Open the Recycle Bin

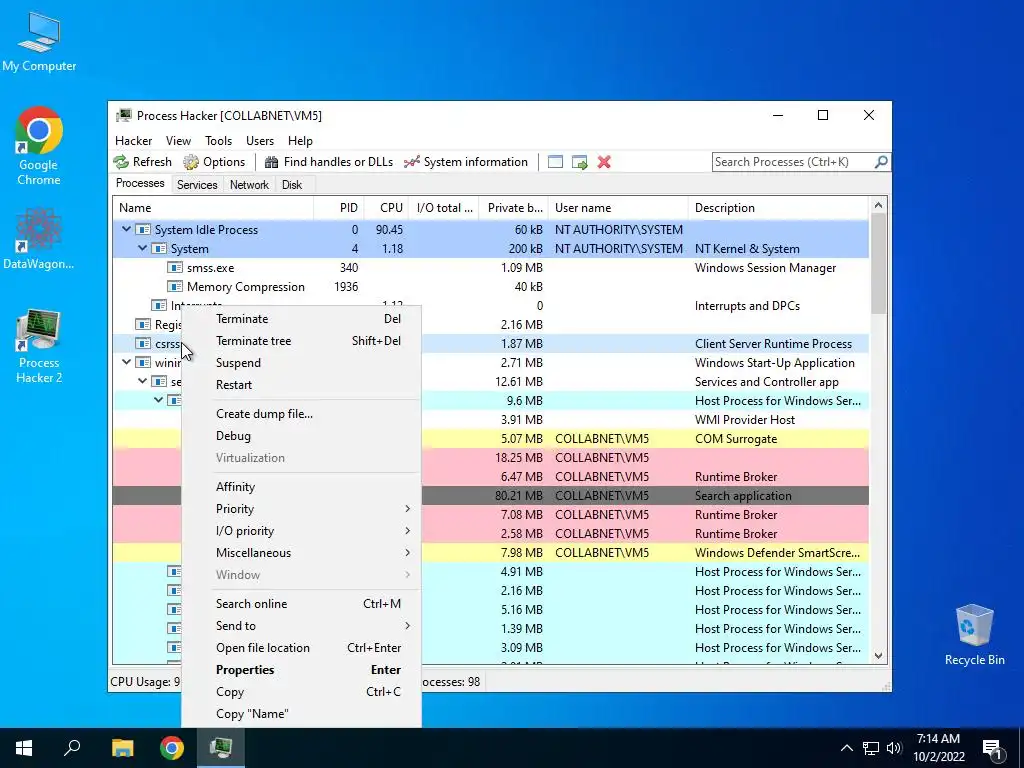(x=974, y=635)
